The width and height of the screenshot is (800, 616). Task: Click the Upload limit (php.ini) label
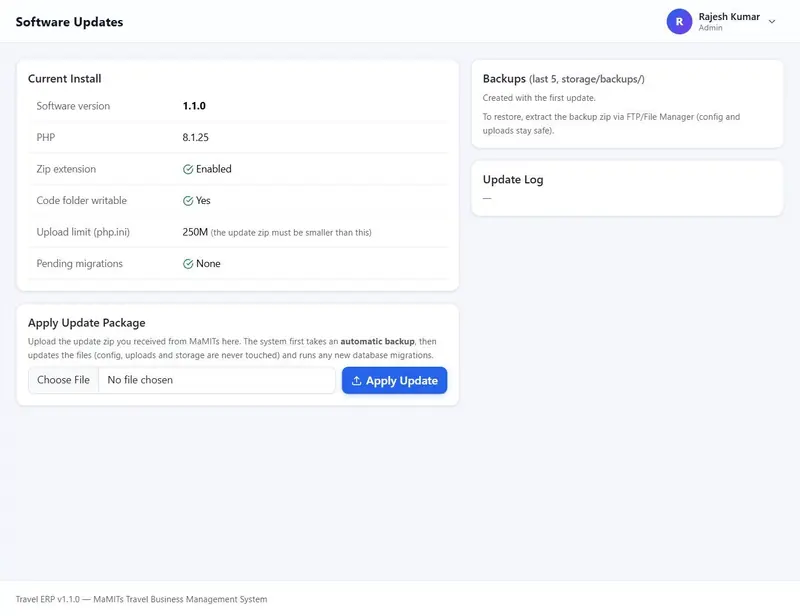(x=83, y=232)
